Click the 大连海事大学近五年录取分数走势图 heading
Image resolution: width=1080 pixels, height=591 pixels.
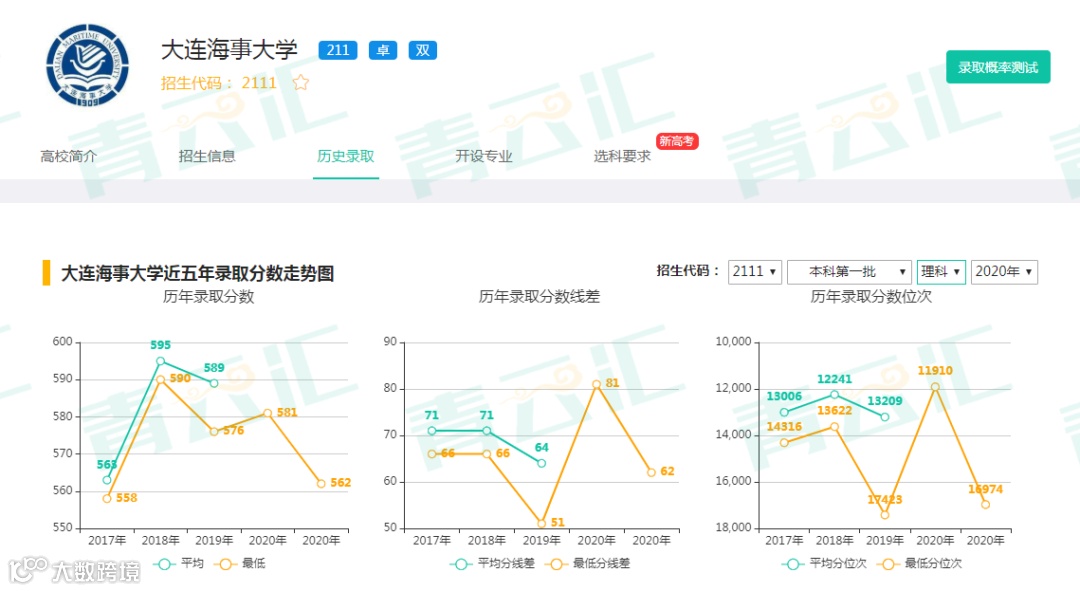[198, 273]
